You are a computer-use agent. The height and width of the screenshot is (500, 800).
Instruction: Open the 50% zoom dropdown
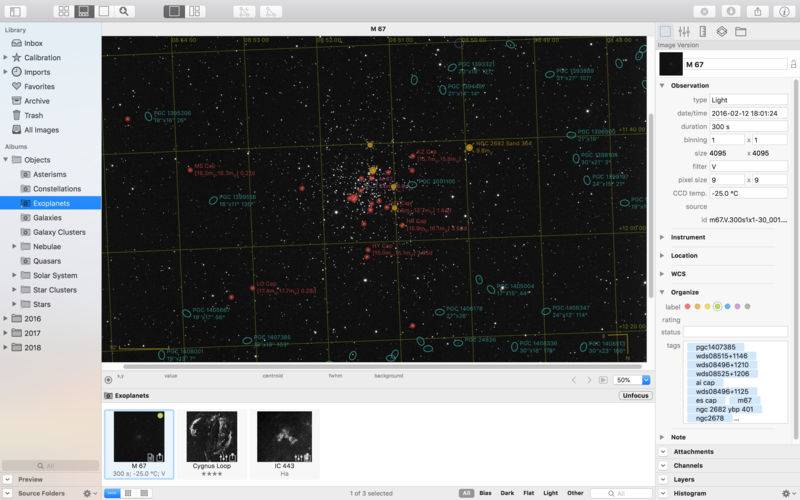pyautogui.click(x=645, y=380)
